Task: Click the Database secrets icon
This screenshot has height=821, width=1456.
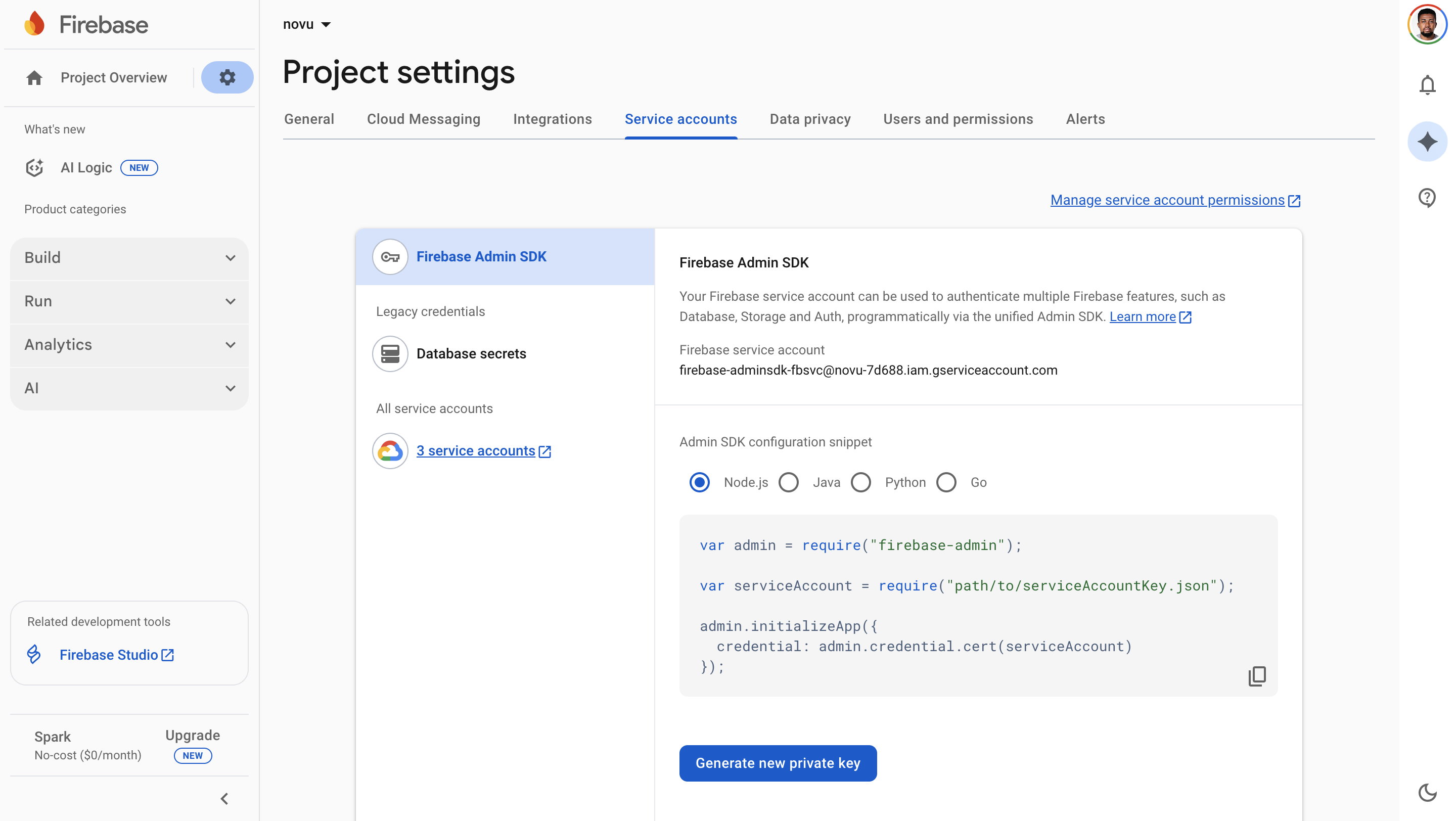Action: [390, 354]
